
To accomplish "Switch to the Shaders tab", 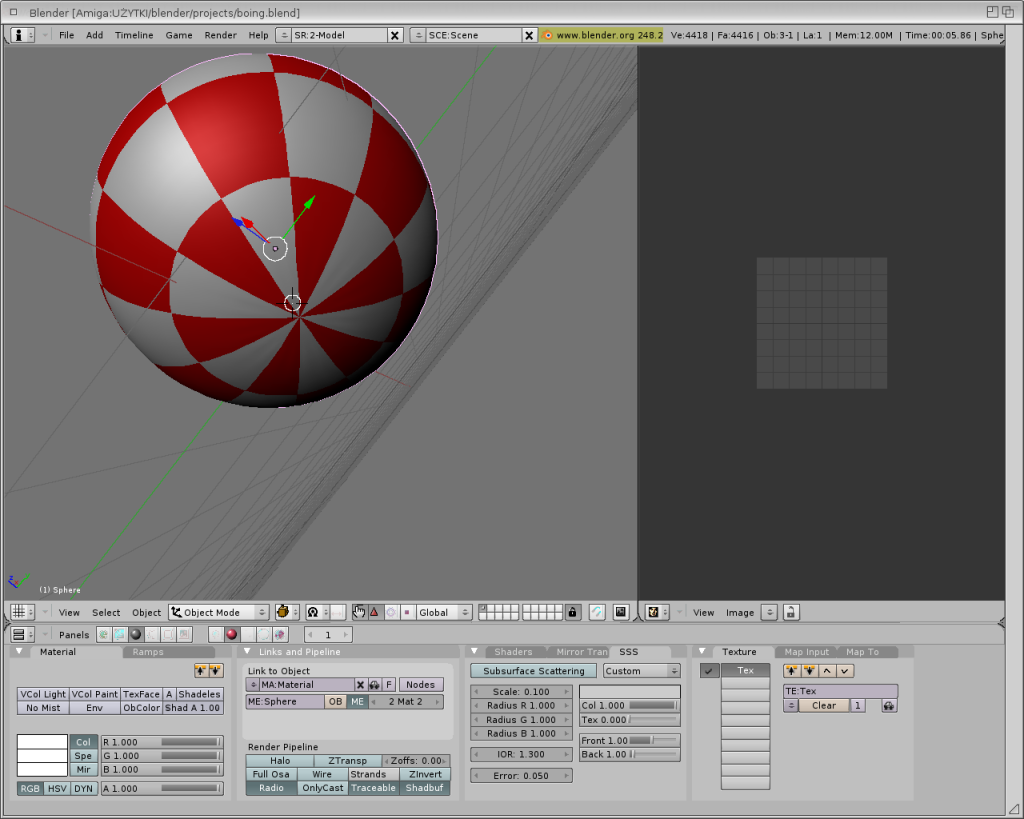I will 513,652.
